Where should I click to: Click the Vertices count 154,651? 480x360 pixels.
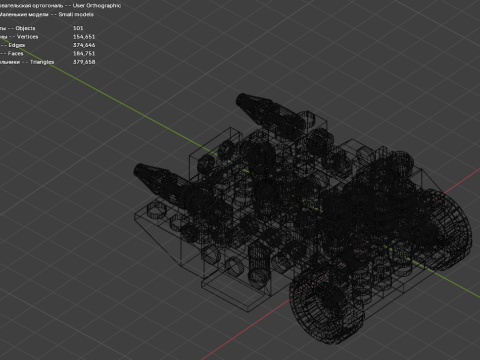[84, 37]
